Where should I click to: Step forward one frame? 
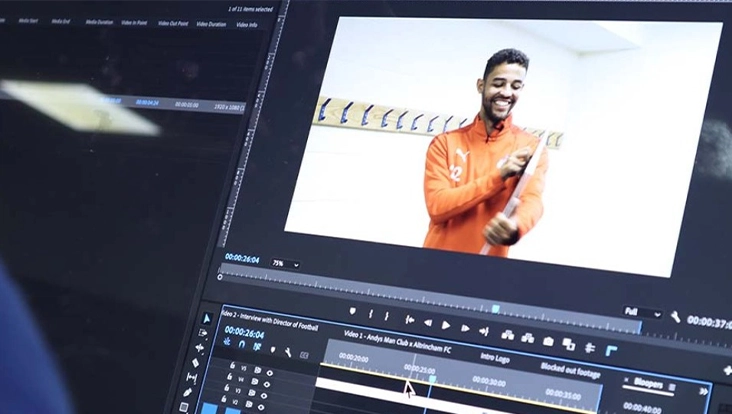point(465,328)
